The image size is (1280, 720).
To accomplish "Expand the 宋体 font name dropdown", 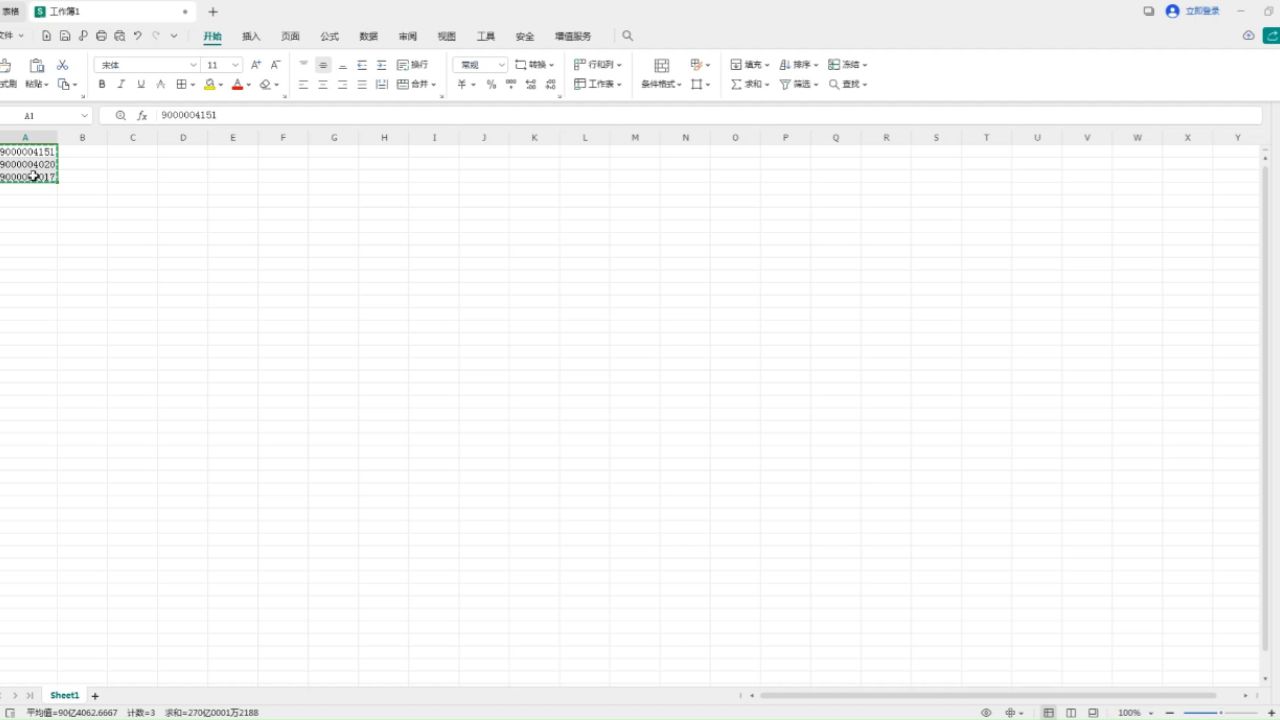I will [x=193, y=65].
